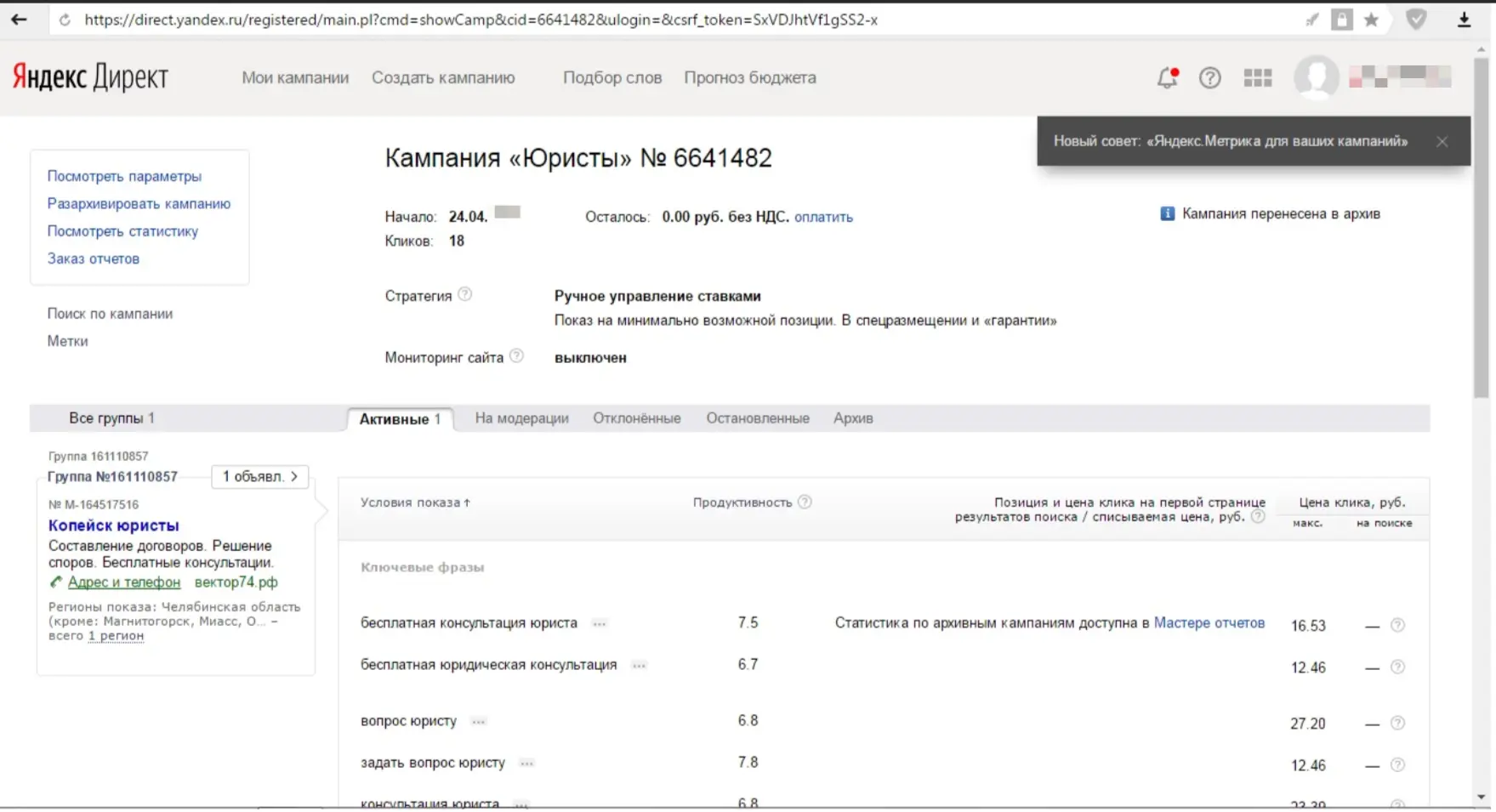1496x812 pixels.
Task: Open the help question mark icon in header
Action: (x=1209, y=78)
